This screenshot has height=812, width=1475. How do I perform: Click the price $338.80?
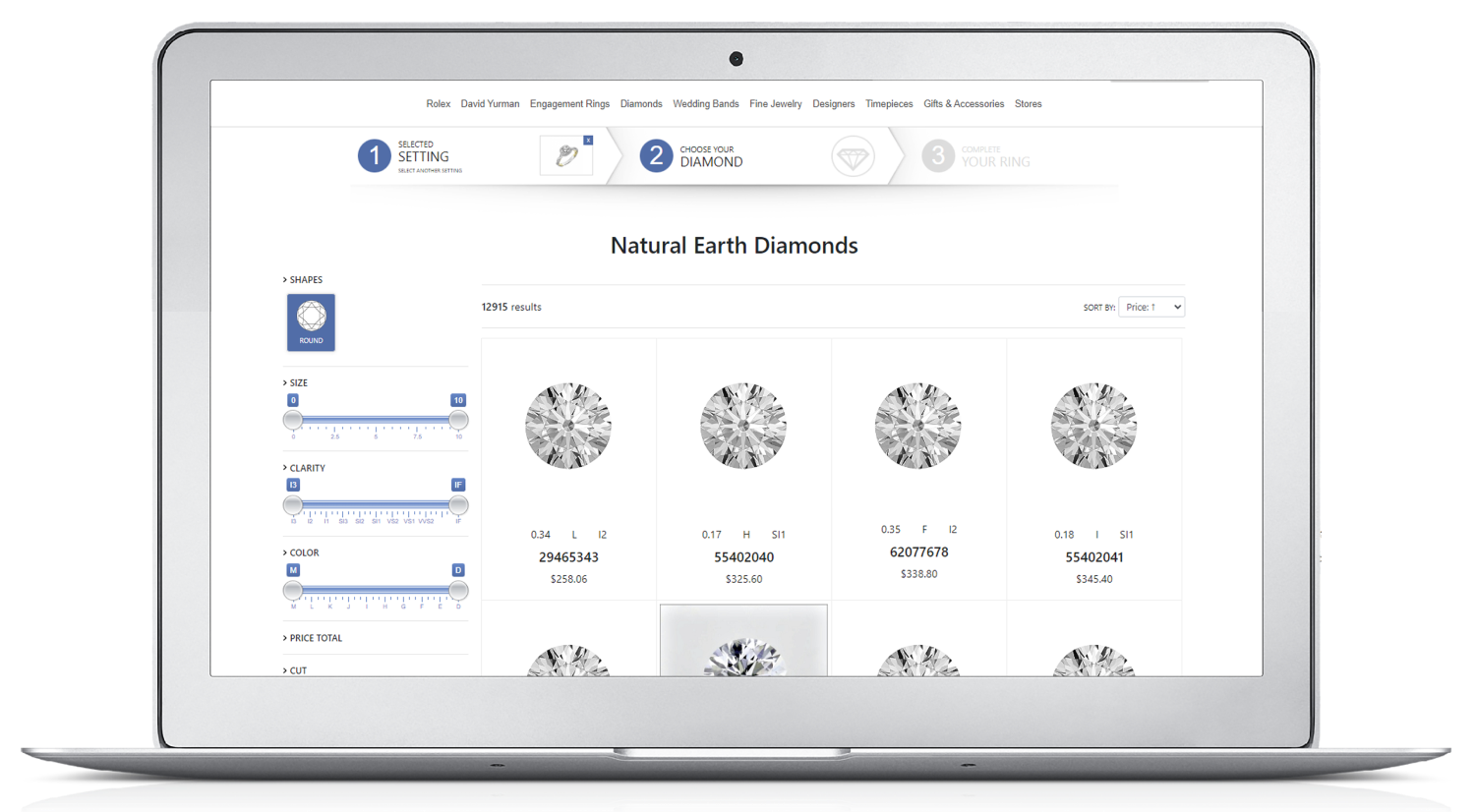(918, 574)
